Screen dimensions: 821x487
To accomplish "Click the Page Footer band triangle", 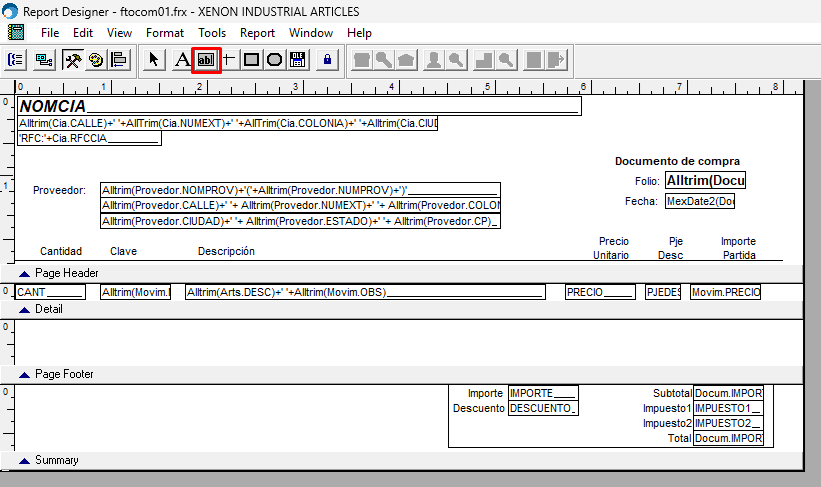I will pos(25,374).
